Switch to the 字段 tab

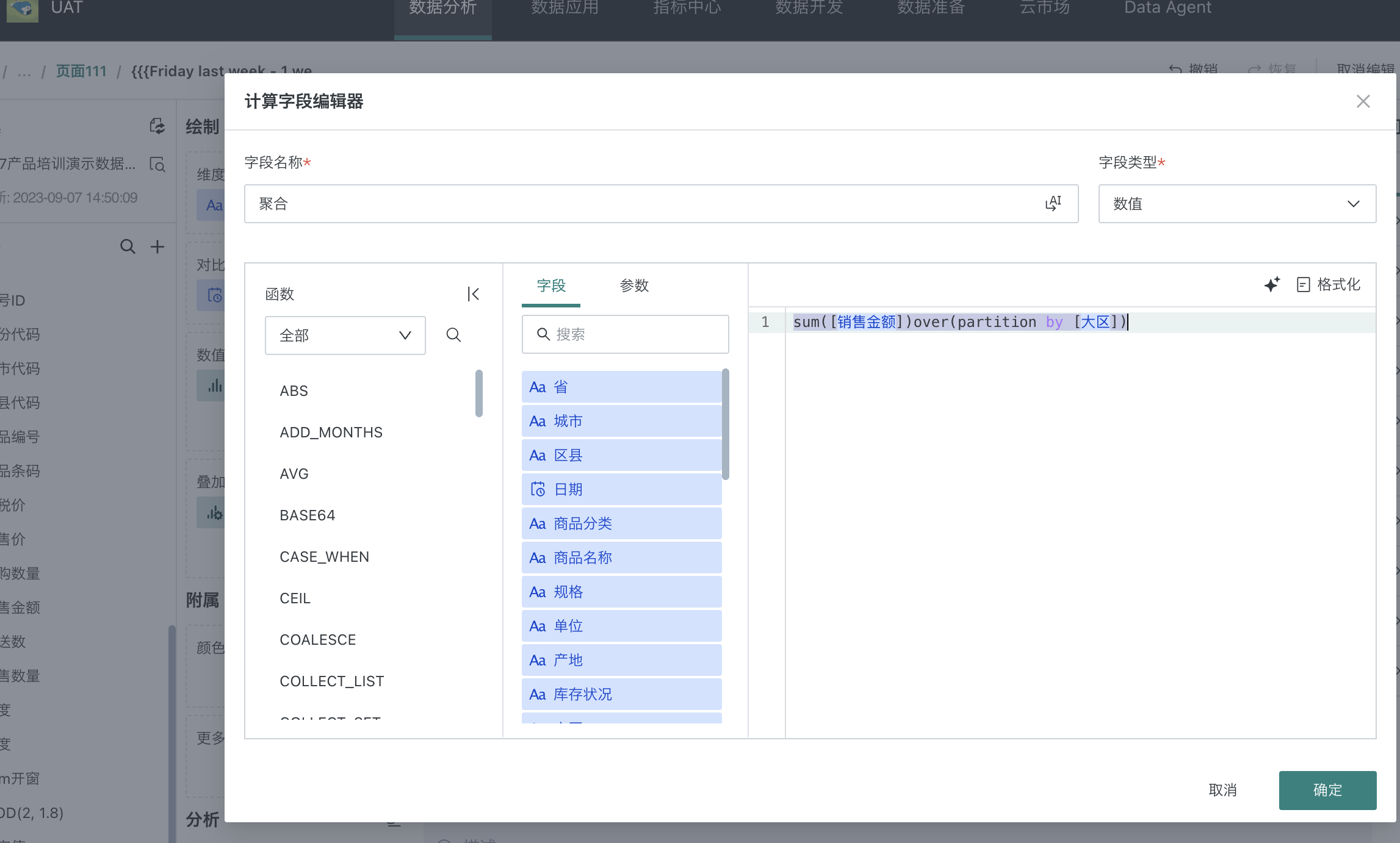551,285
